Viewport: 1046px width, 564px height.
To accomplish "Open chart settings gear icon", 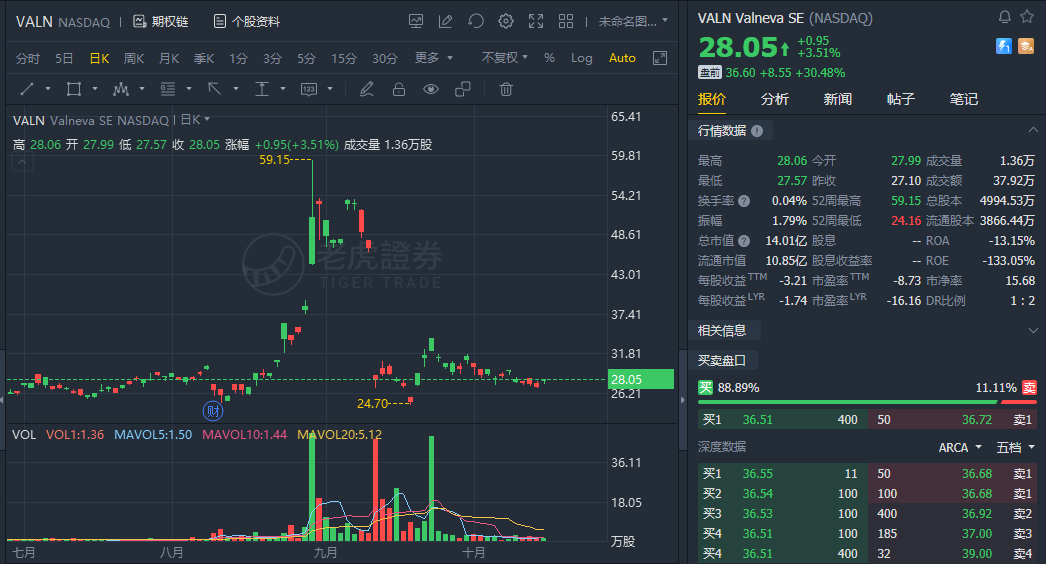I will pos(506,21).
